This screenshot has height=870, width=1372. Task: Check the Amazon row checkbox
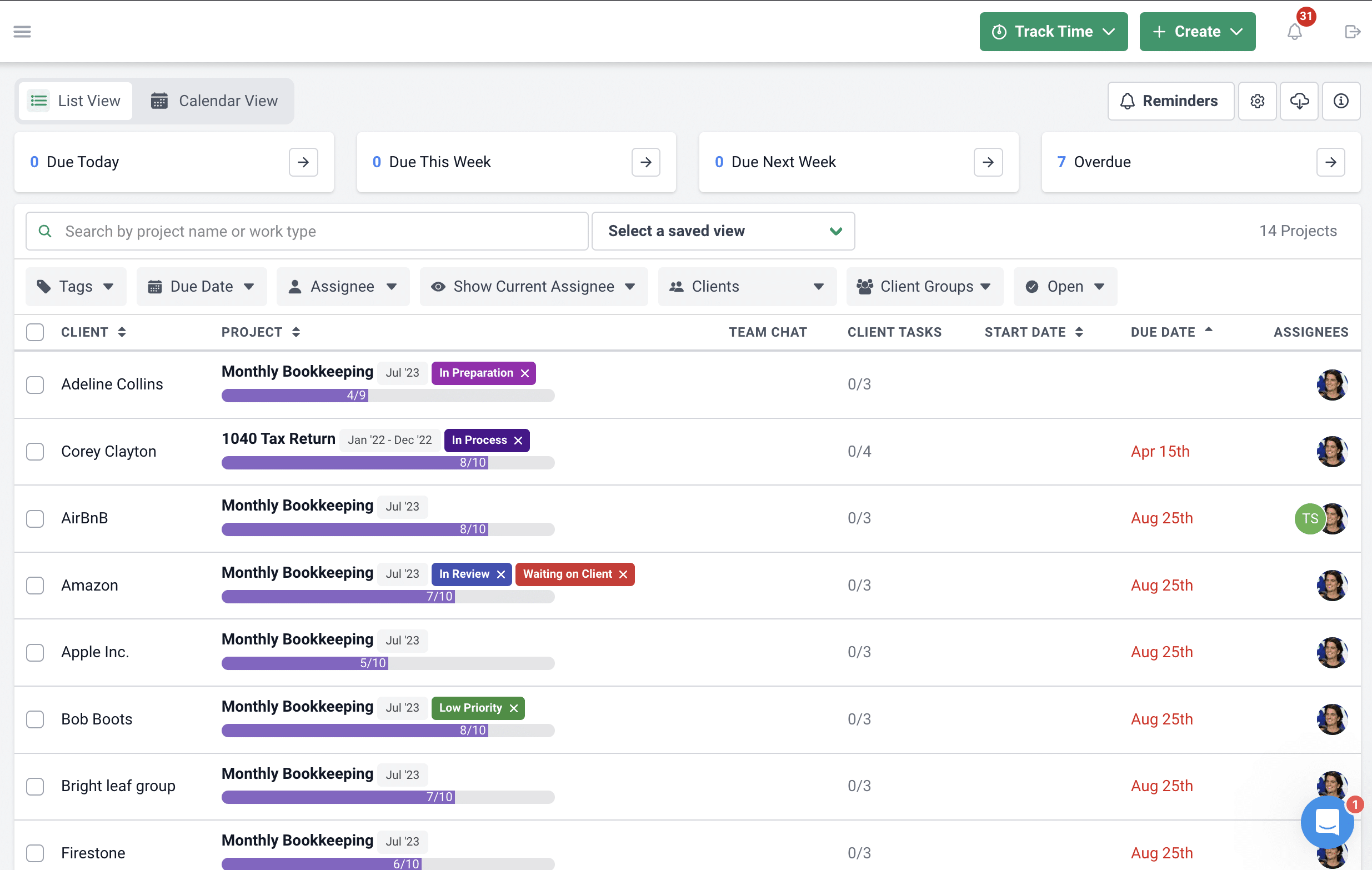pos(35,586)
